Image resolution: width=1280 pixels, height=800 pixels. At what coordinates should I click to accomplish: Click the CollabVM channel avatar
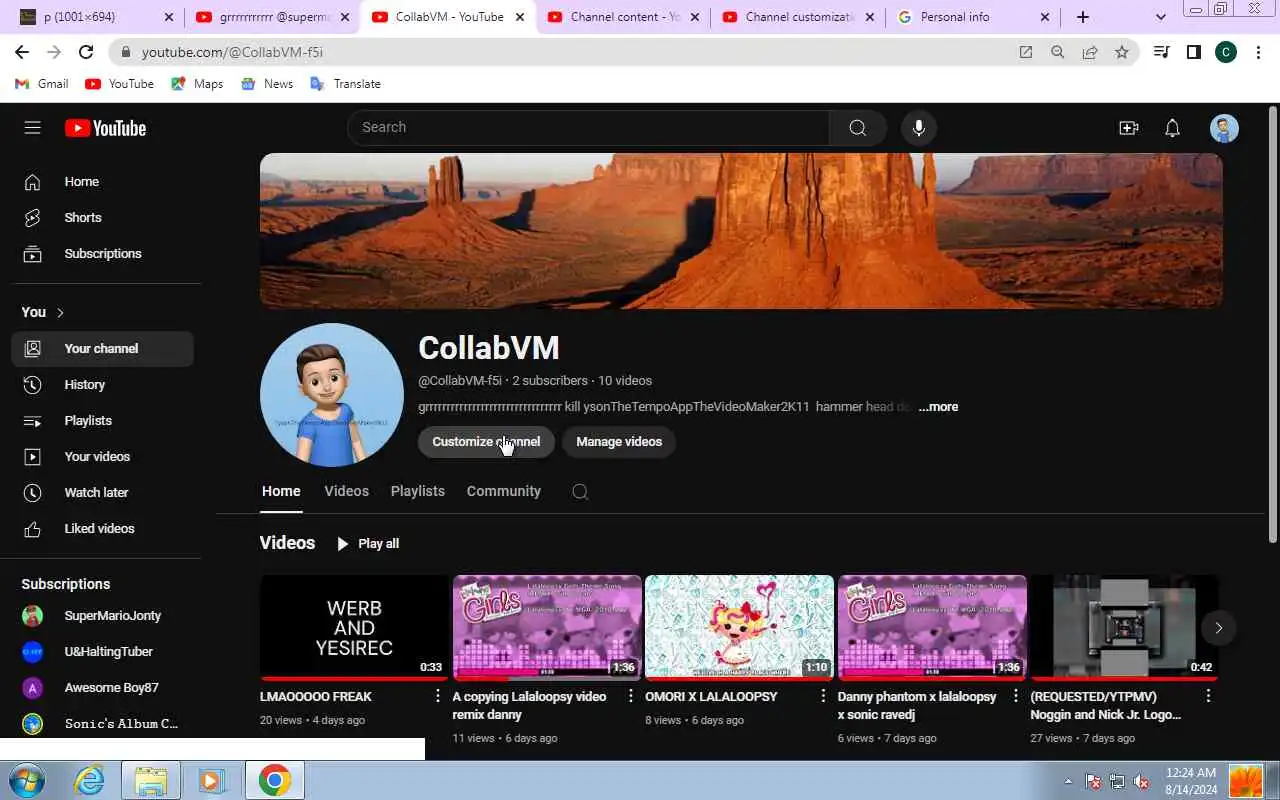332,395
